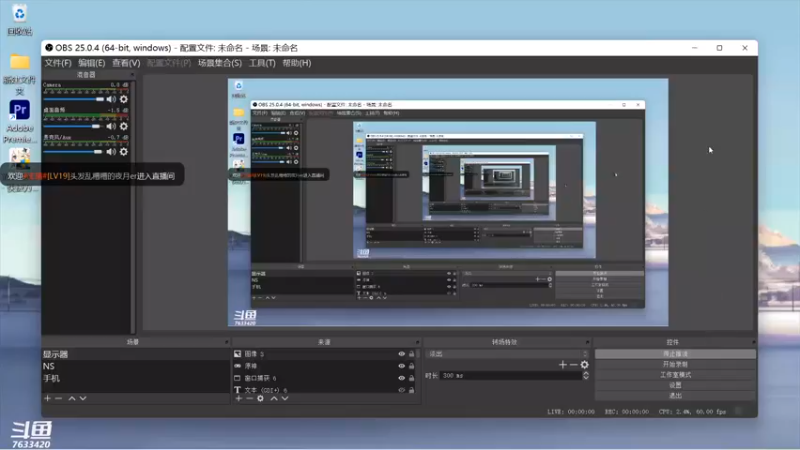800x450 pixels.
Task: Undock the 场景 panel via header icon
Action: (227, 342)
